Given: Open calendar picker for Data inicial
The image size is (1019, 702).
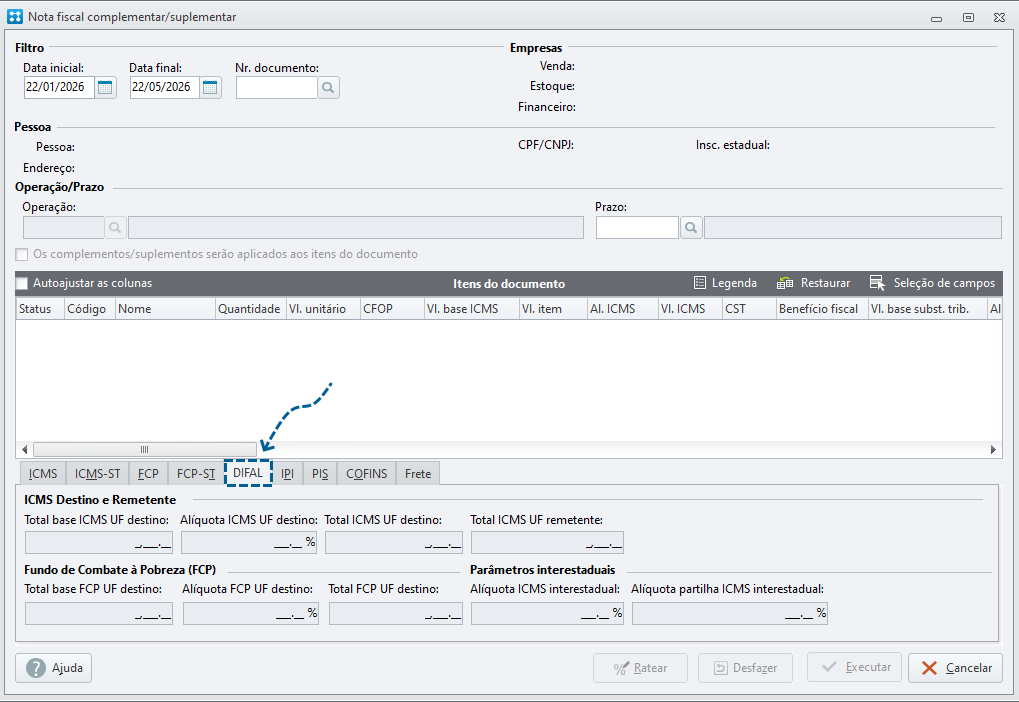Looking at the screenshot, I should coord(105,87).
